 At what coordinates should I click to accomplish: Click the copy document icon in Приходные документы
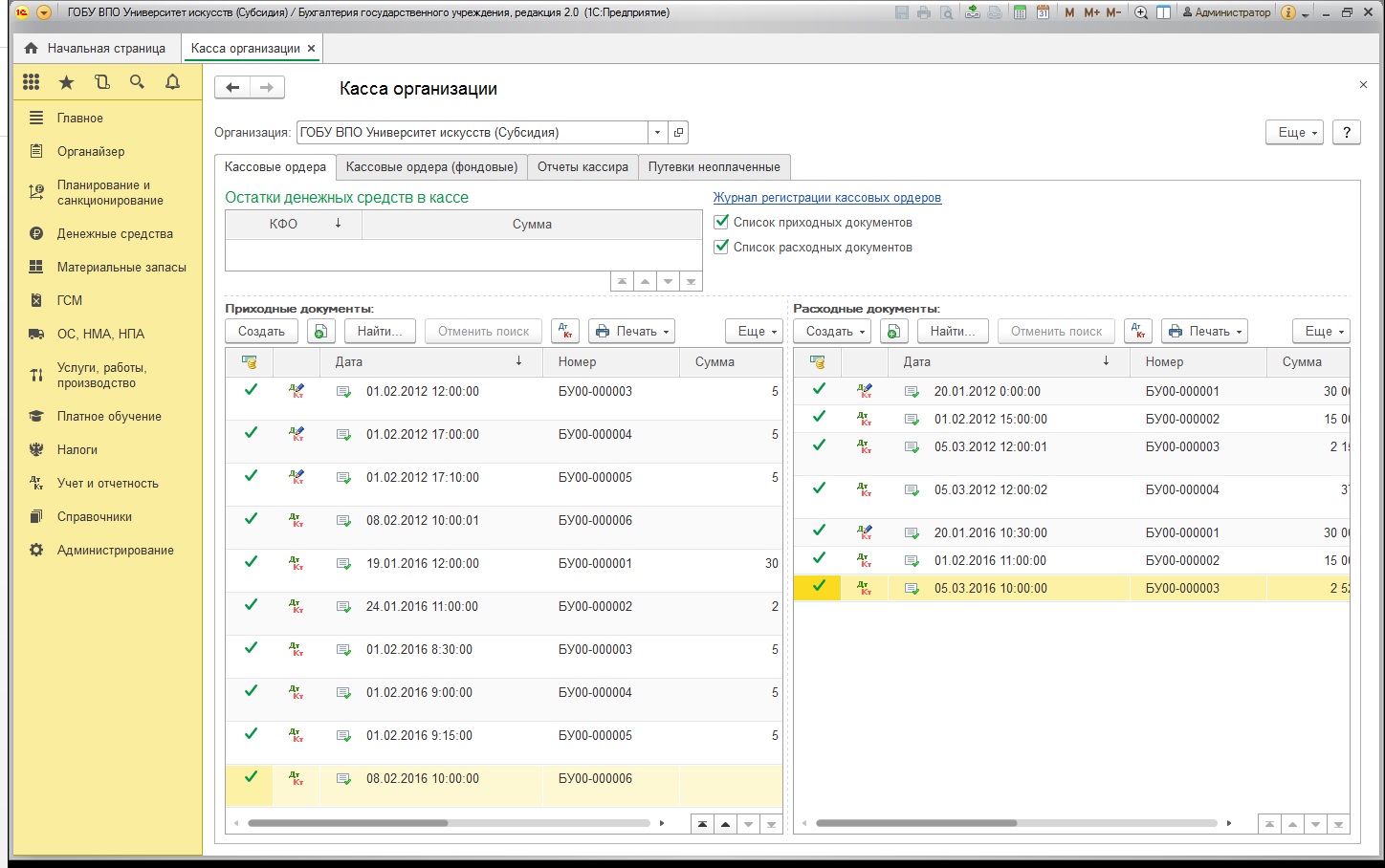[320, 332]
